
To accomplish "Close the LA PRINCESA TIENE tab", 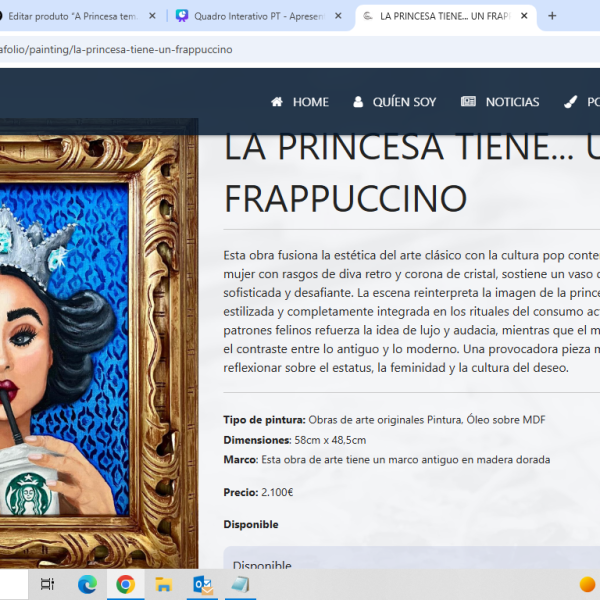I will click(524, 16).
